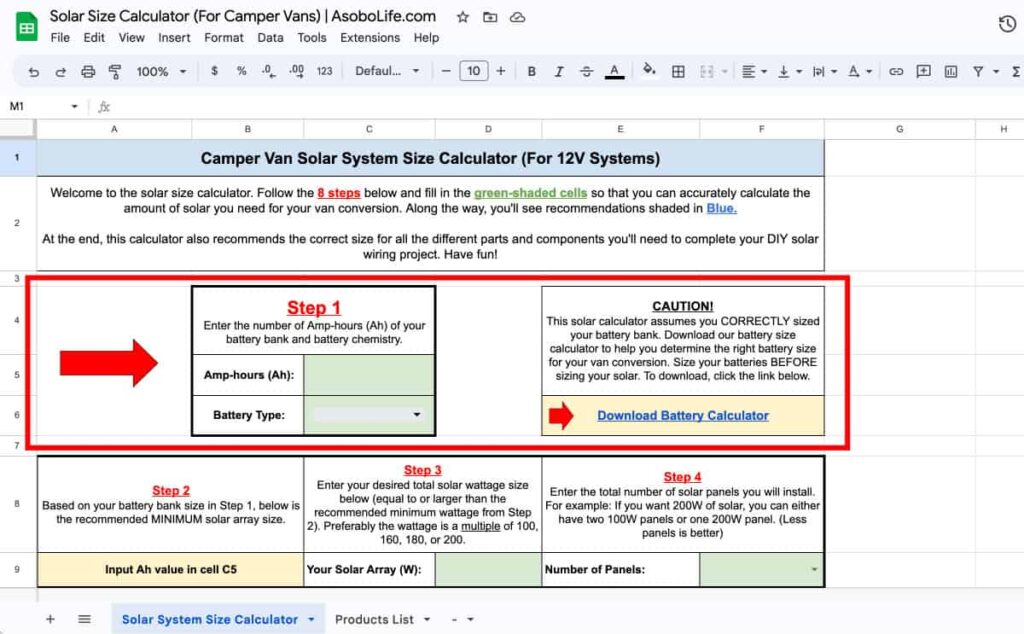Open the text color picker
Image resolution: width=1024 pixels, height=634 pixels.
coord(614,71)
